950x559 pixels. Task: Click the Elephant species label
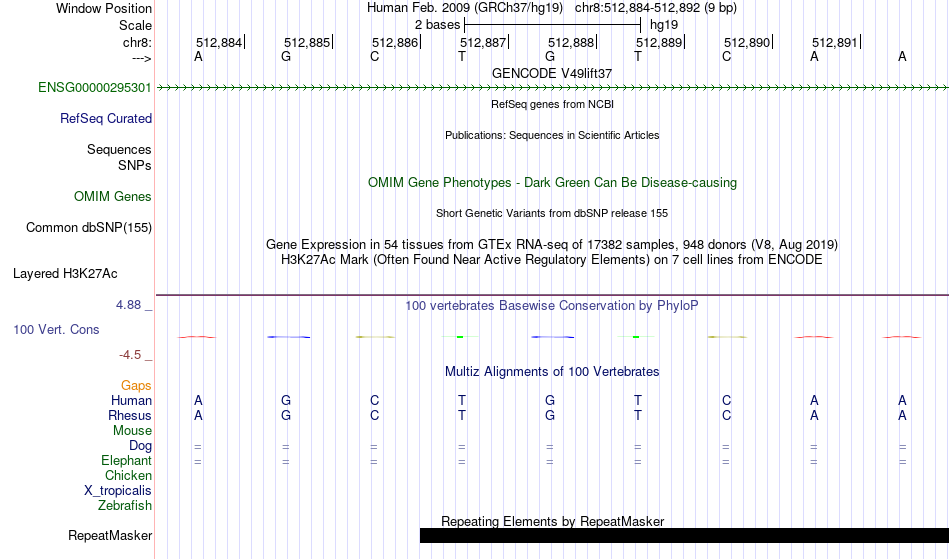[x=127, y=461]
